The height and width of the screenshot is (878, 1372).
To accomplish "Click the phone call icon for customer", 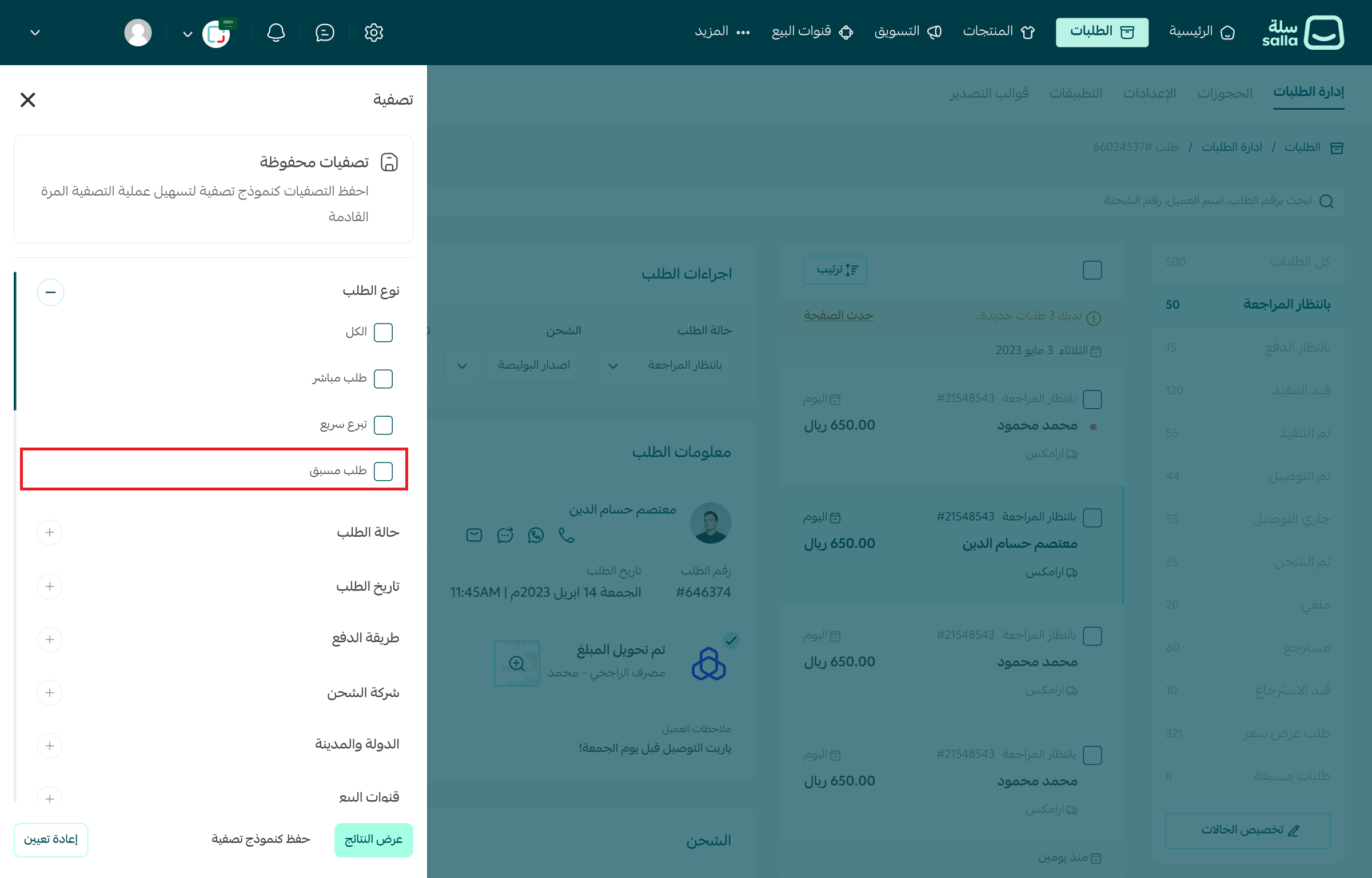I will (567, 535).
